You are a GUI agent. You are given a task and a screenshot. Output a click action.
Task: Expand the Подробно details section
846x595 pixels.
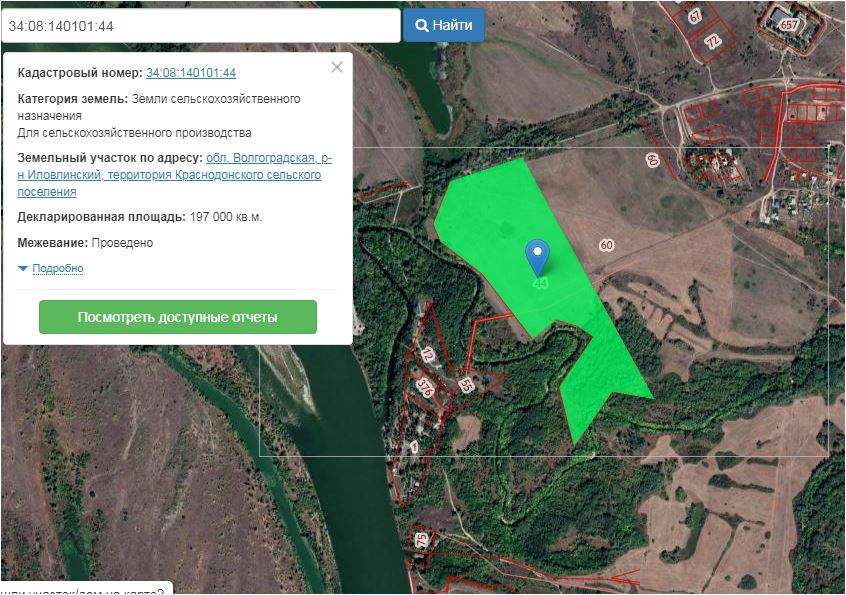pos(58,268)
